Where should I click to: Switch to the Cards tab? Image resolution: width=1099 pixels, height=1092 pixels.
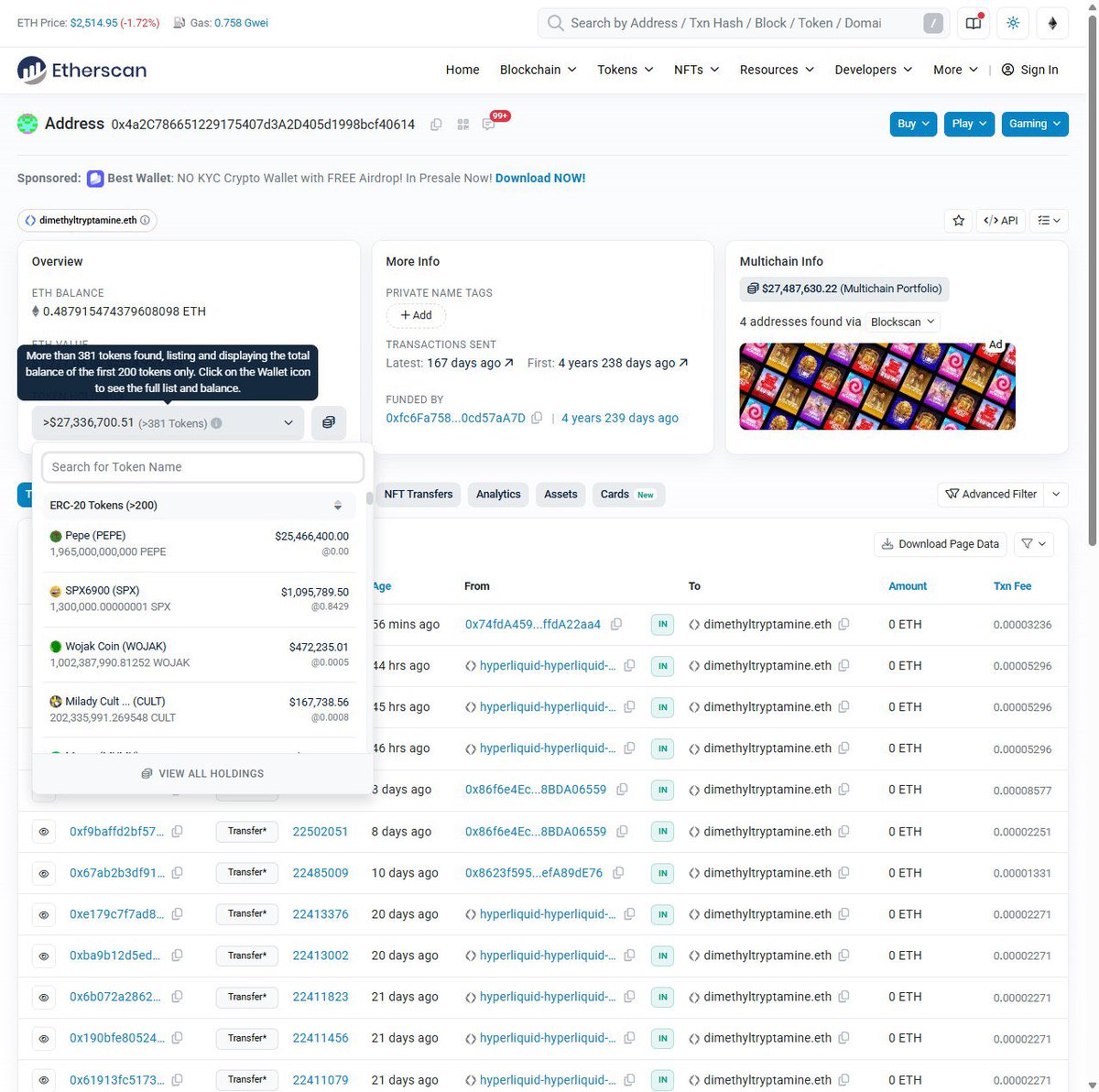(628, 495)
